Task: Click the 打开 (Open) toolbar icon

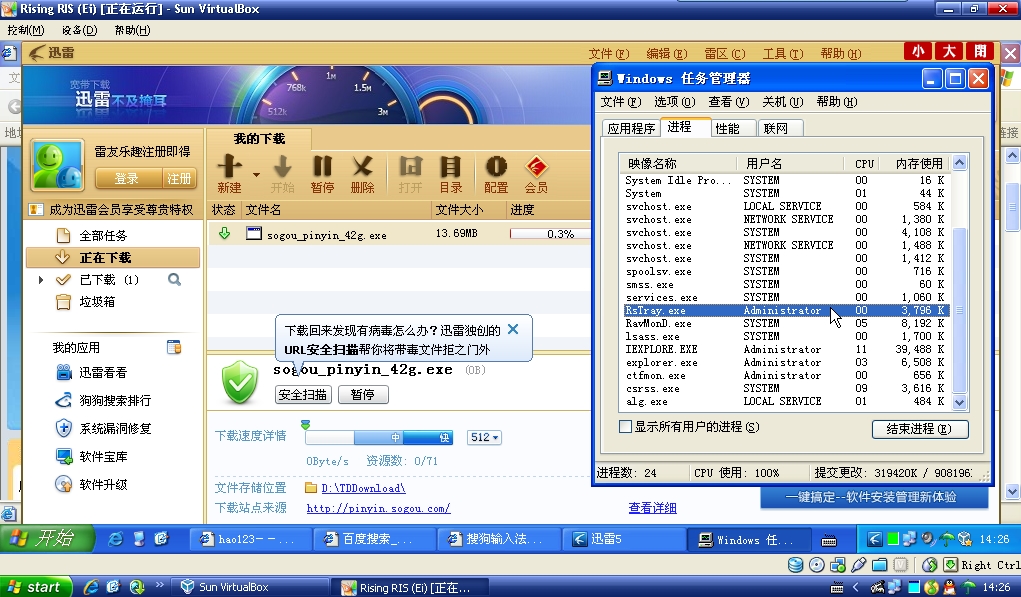Action: coord(410,173)
